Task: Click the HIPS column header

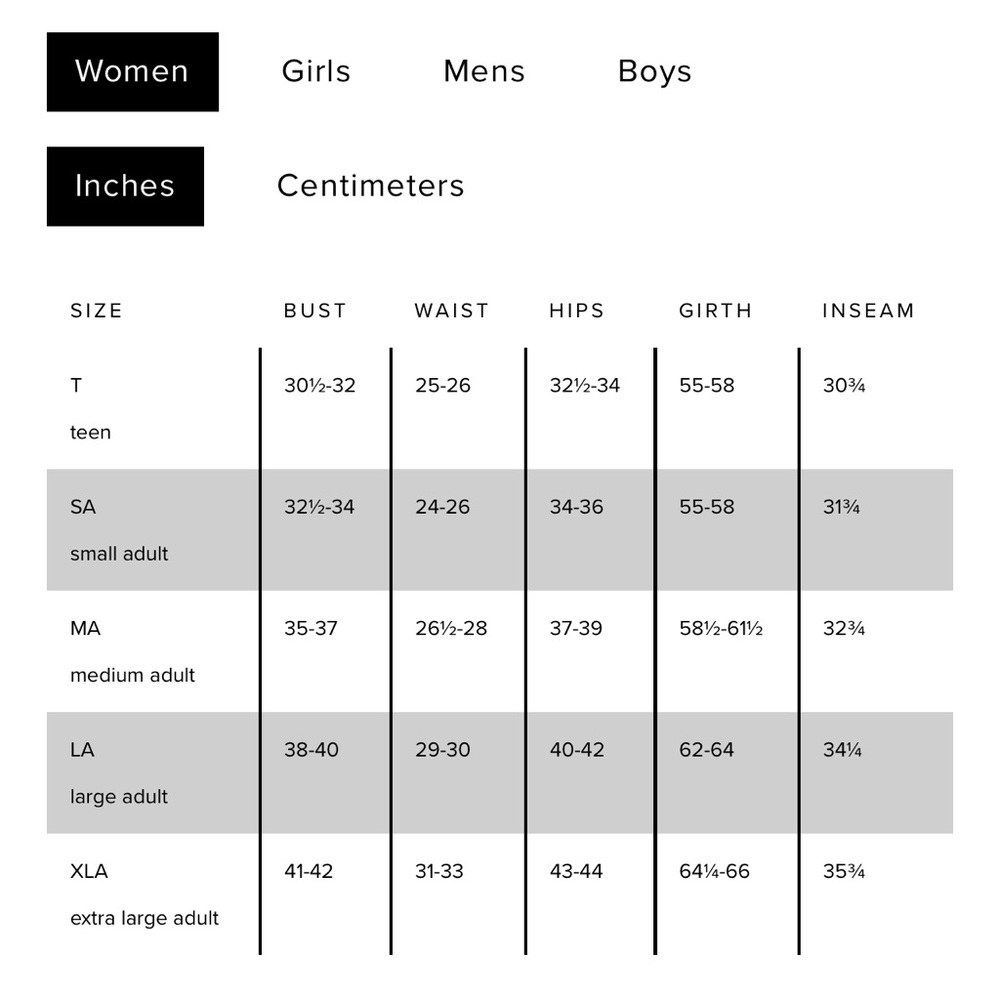Action: (577, 311)
